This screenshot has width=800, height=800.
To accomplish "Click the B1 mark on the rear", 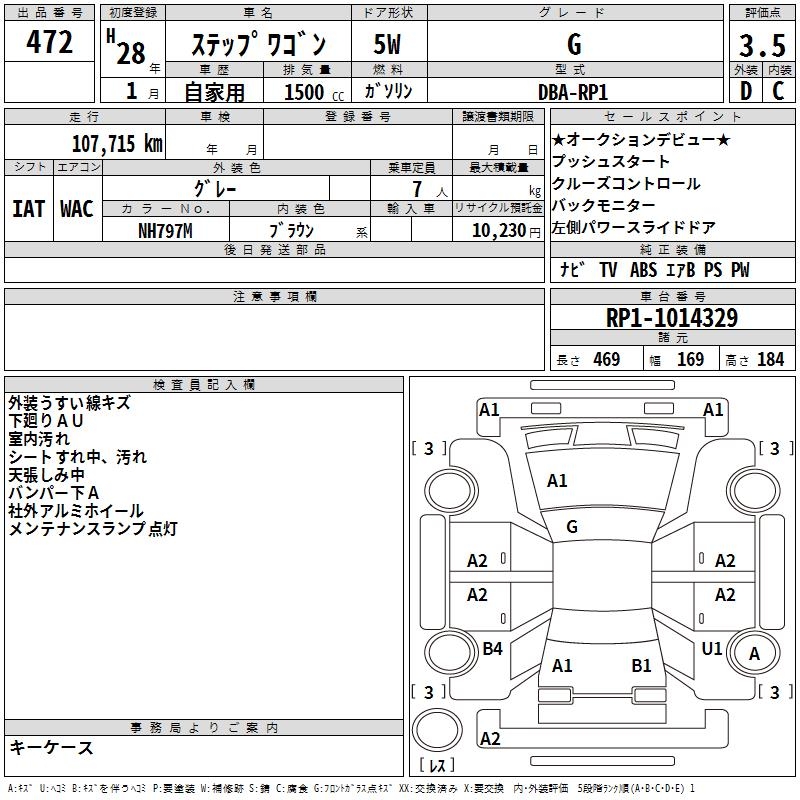I will click(x=641, y=665).
